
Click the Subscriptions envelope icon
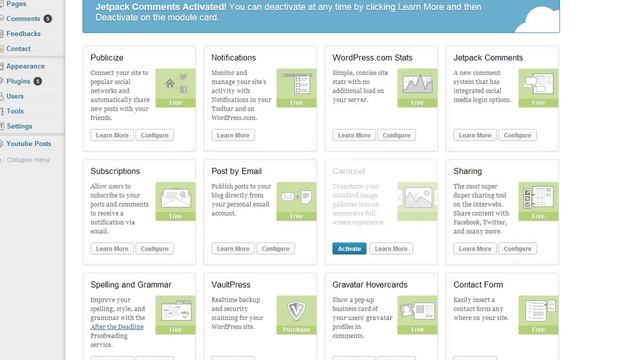tap(176, 201)
